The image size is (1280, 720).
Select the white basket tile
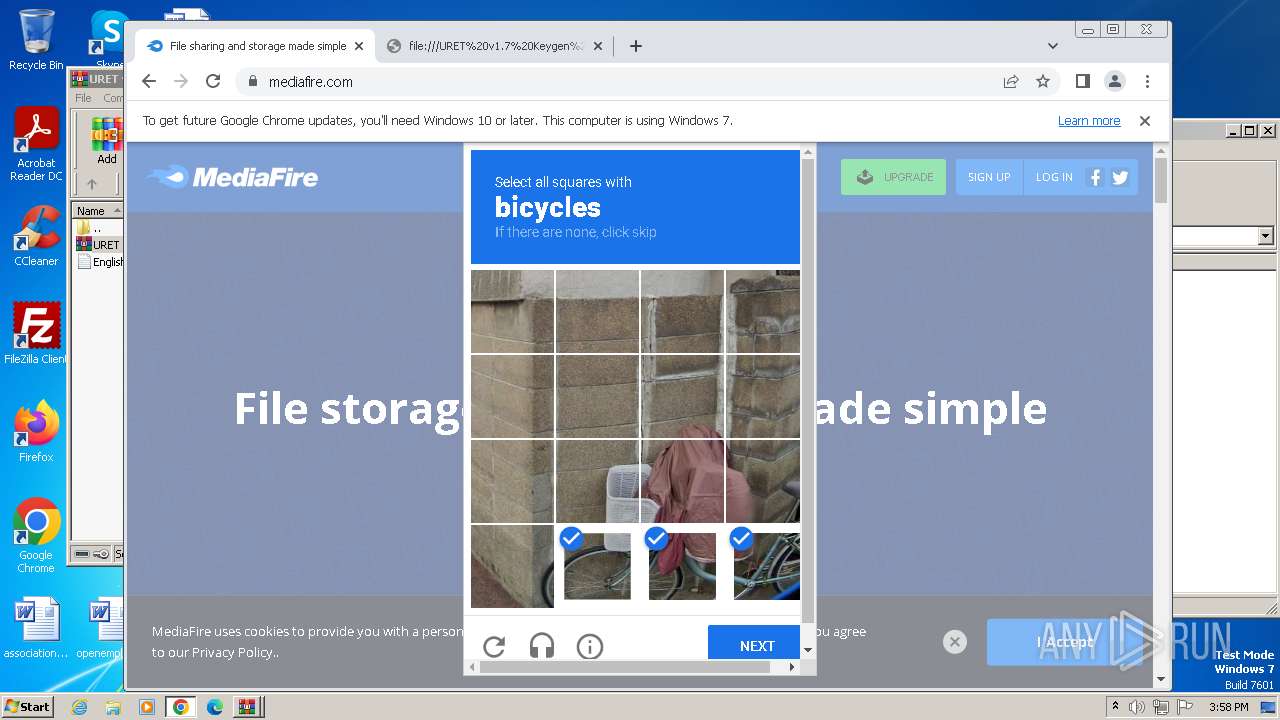pyautogui.click(x=597, y=481)
